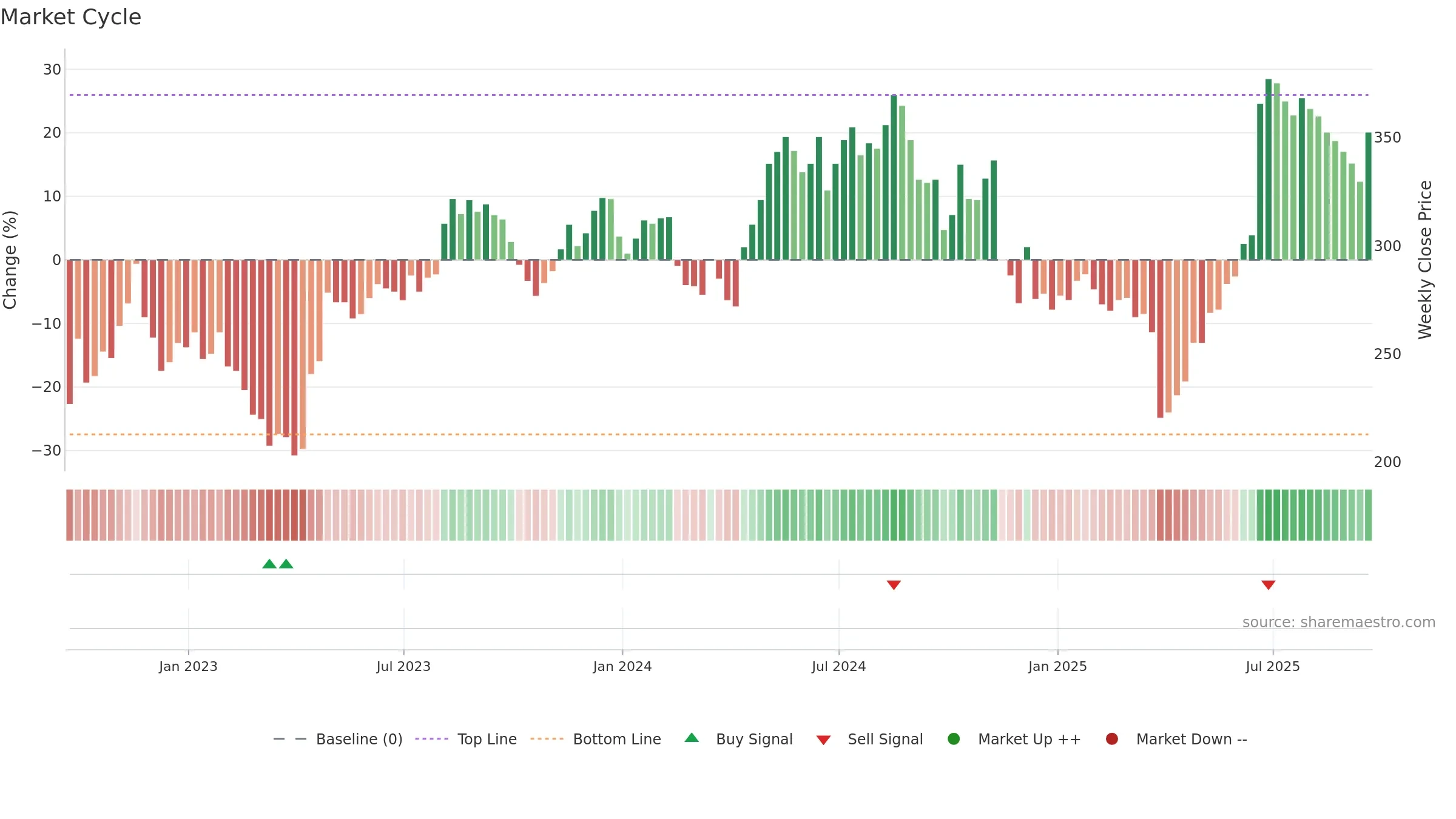Image resolution: width=1456 pixels, height=819 pixels.
Task: Click the Baseline (0) dashed legend marker
Action: pos(290,739)
